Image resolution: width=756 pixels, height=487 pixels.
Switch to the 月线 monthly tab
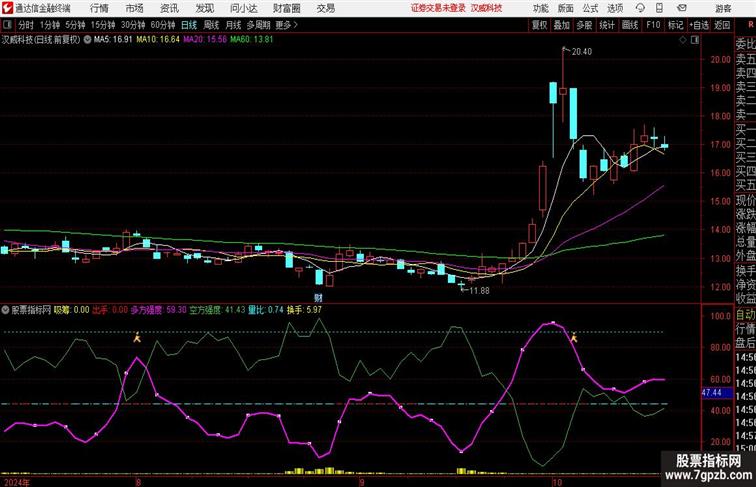233,25
